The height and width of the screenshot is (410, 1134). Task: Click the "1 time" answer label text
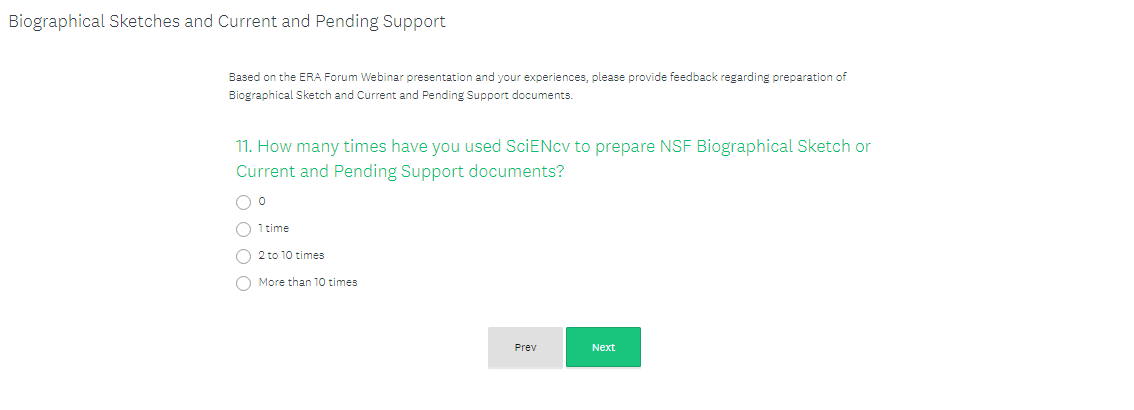pyautogui.click(x=273, y=229)
